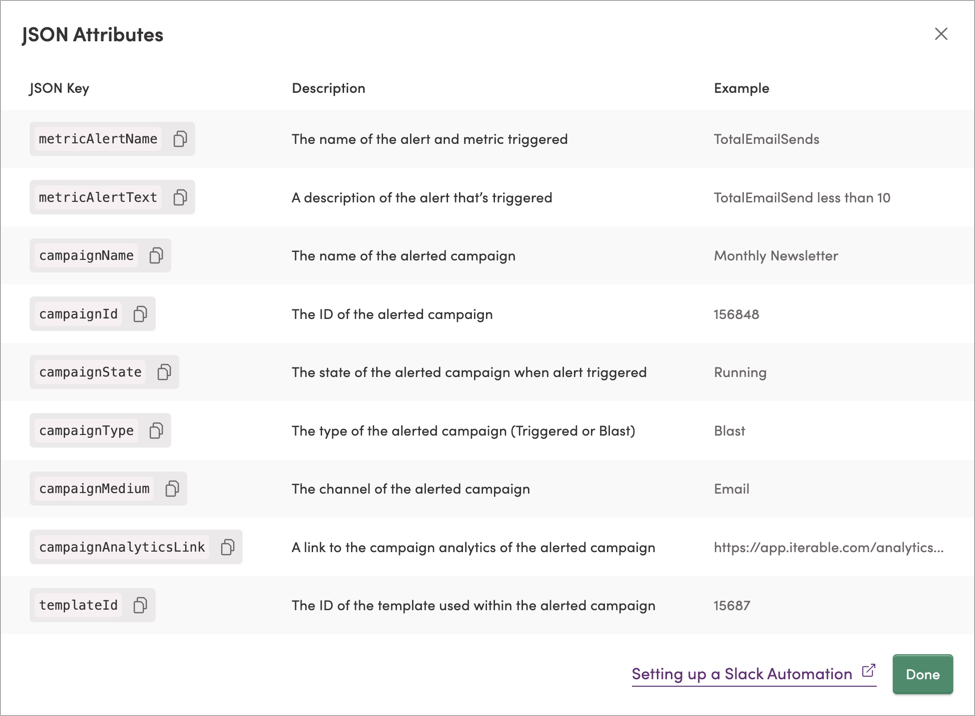Copy the campaignAnalyticsLink JSON key

point(226,546)
